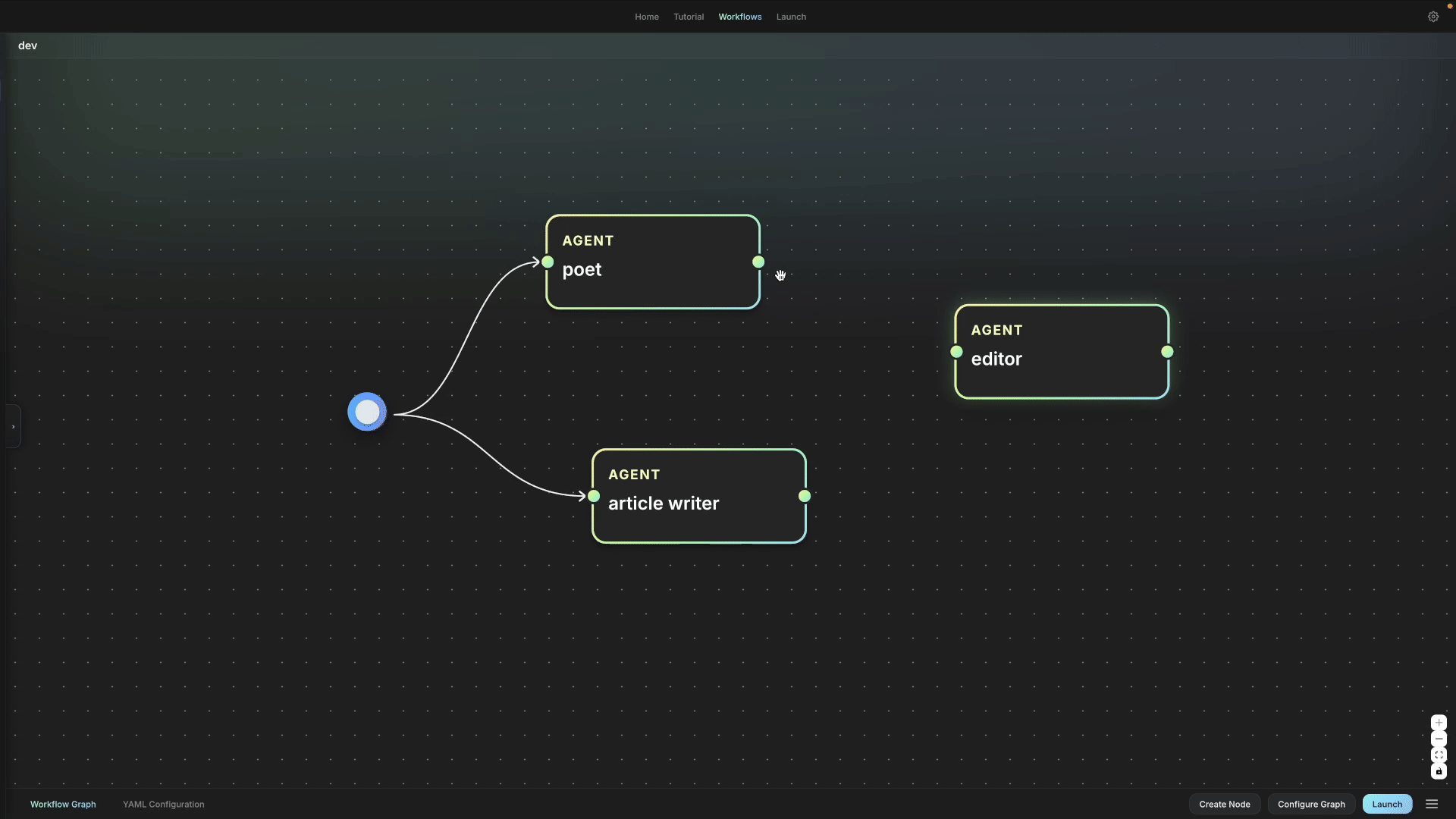Select the editor agent node
The height and width of the screenshot is (819, 1456).
pos(1062,352)
